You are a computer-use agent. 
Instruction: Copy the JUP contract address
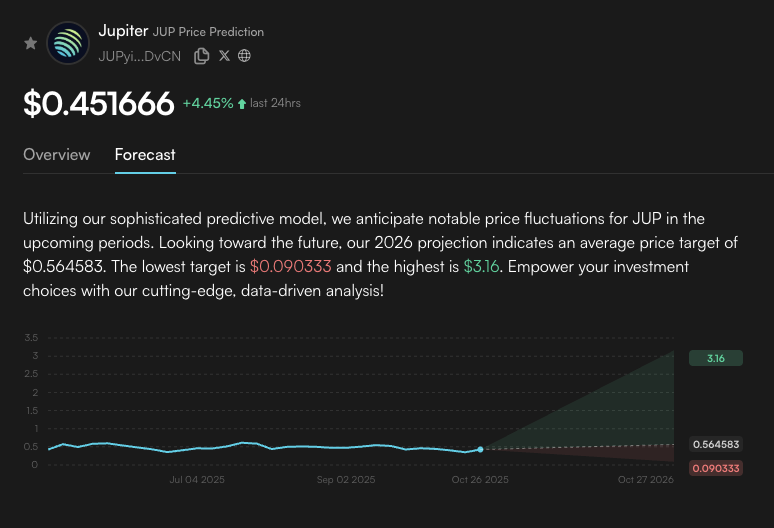tap(202, 56)
